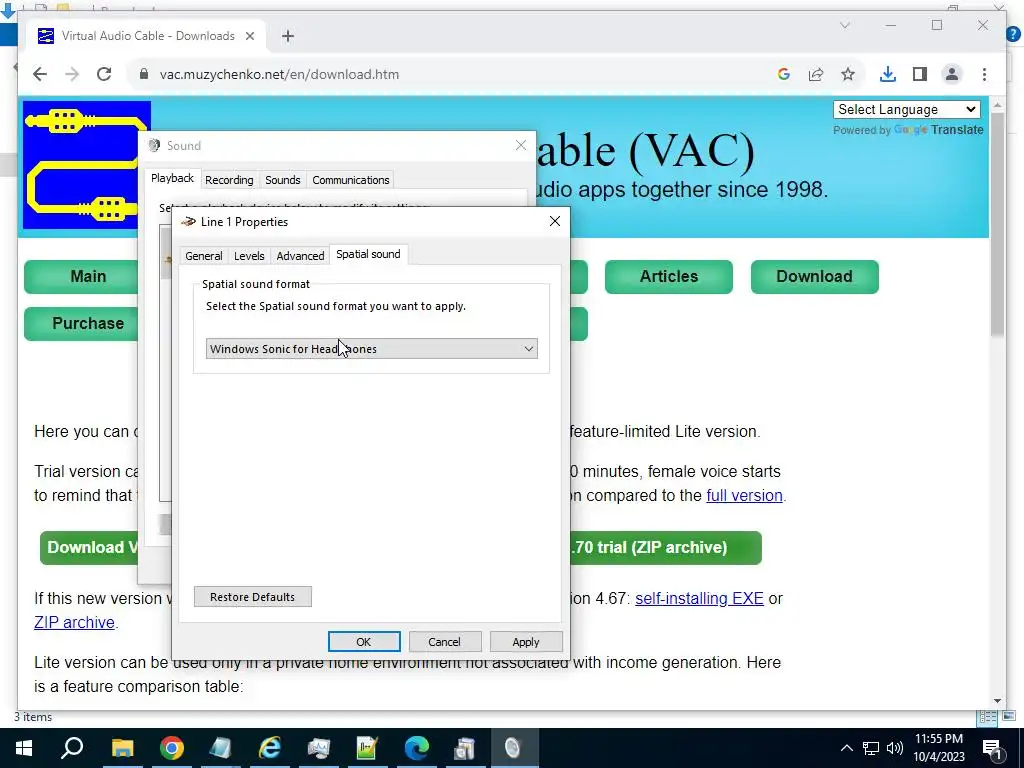Open the Advanced tab in Line 1 Properties
The height and width of the screenshot is (768, 1024).
pos(300,256)
